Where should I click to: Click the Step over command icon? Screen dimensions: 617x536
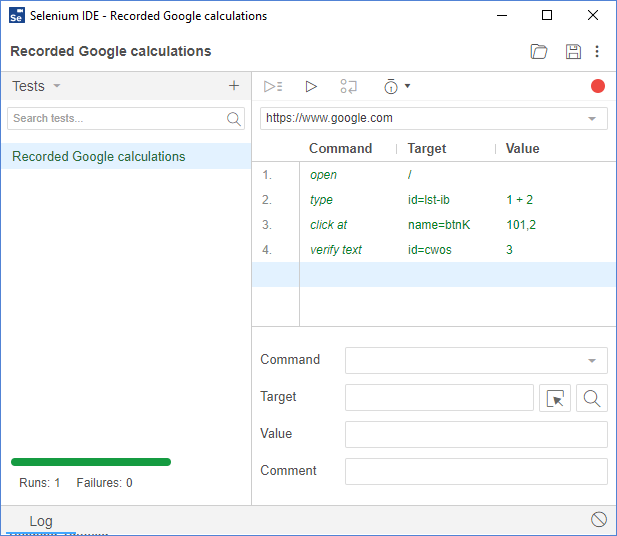point(349,86)
